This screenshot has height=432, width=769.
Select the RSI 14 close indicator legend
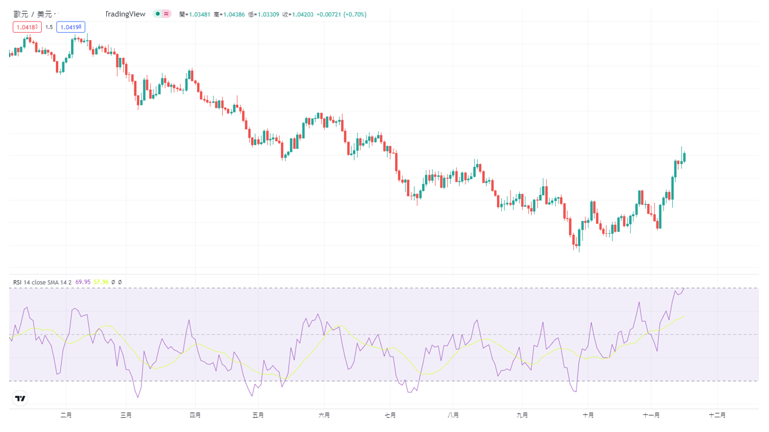(42, 282)
